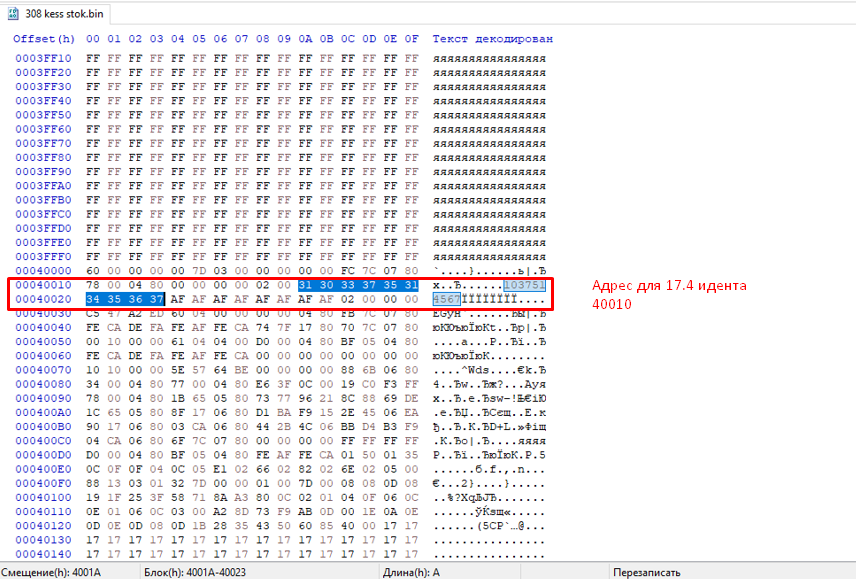The image size is (856, 579).
Task: Click the 00 column header
Action: click(x=93, y=39)
